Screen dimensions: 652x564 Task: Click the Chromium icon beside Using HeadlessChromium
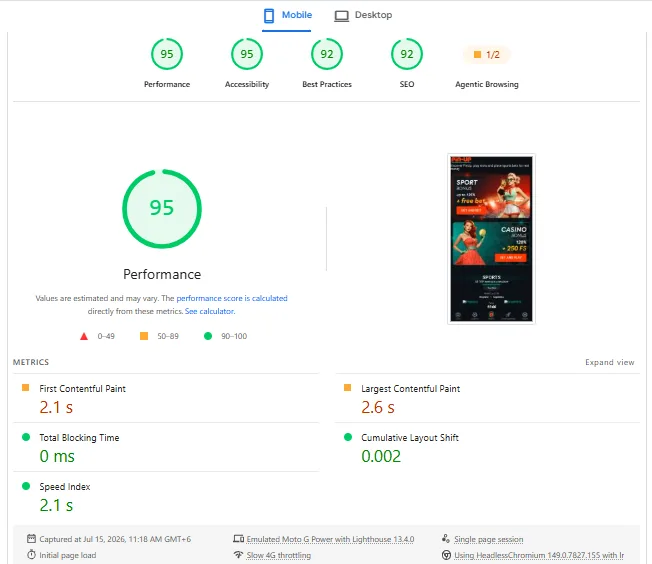[446, 555]
